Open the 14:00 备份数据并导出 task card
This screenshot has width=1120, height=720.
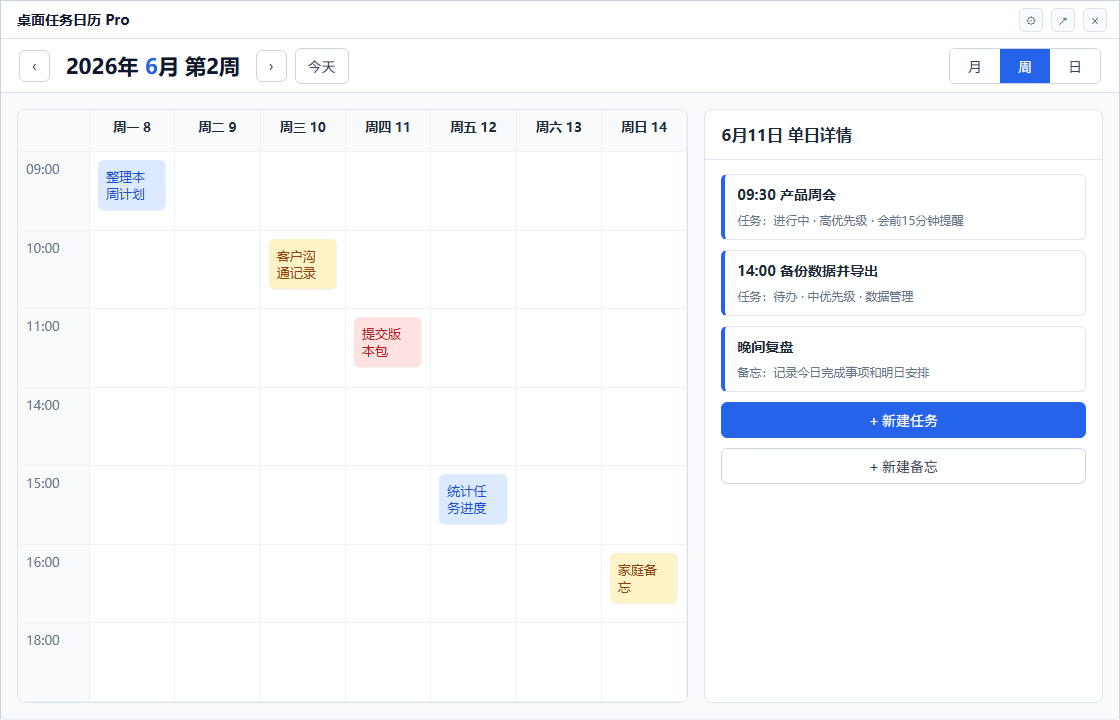(904, 283)
